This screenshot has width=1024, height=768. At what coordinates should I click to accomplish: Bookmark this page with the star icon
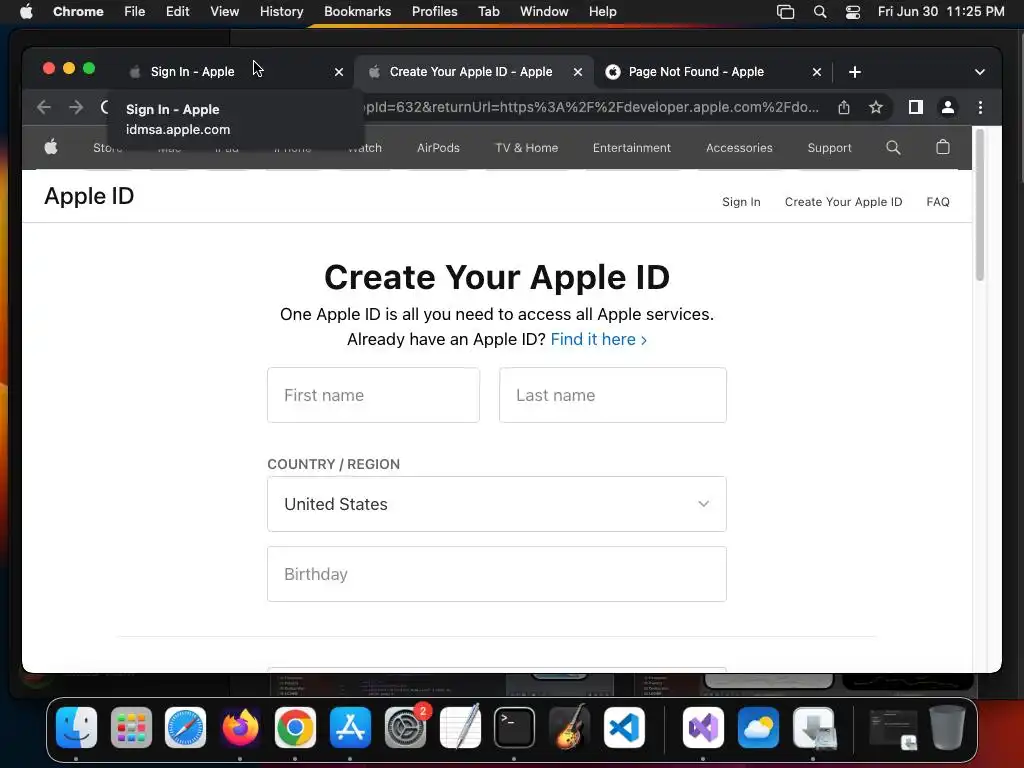(876, 107)
